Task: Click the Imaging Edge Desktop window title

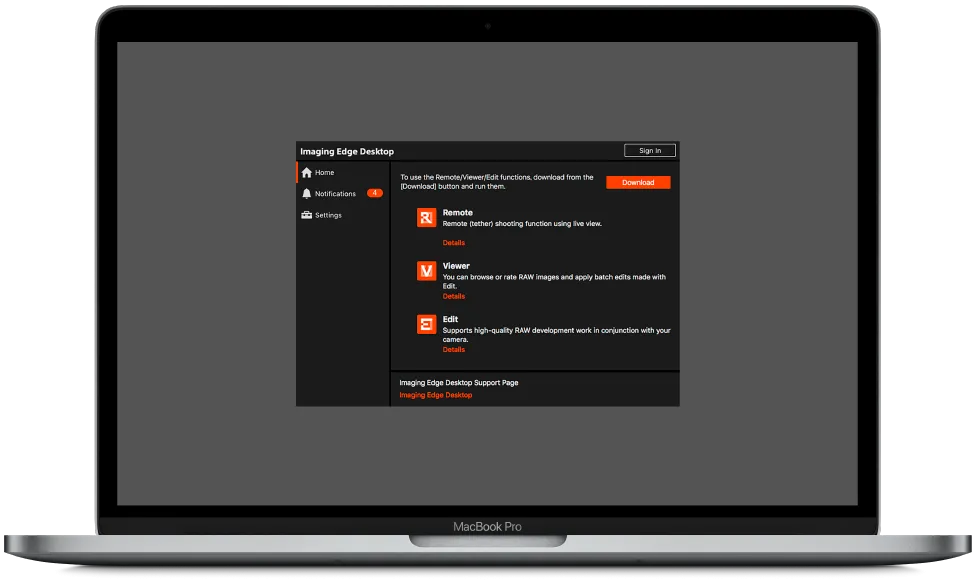Action: (x=347, y=152)
